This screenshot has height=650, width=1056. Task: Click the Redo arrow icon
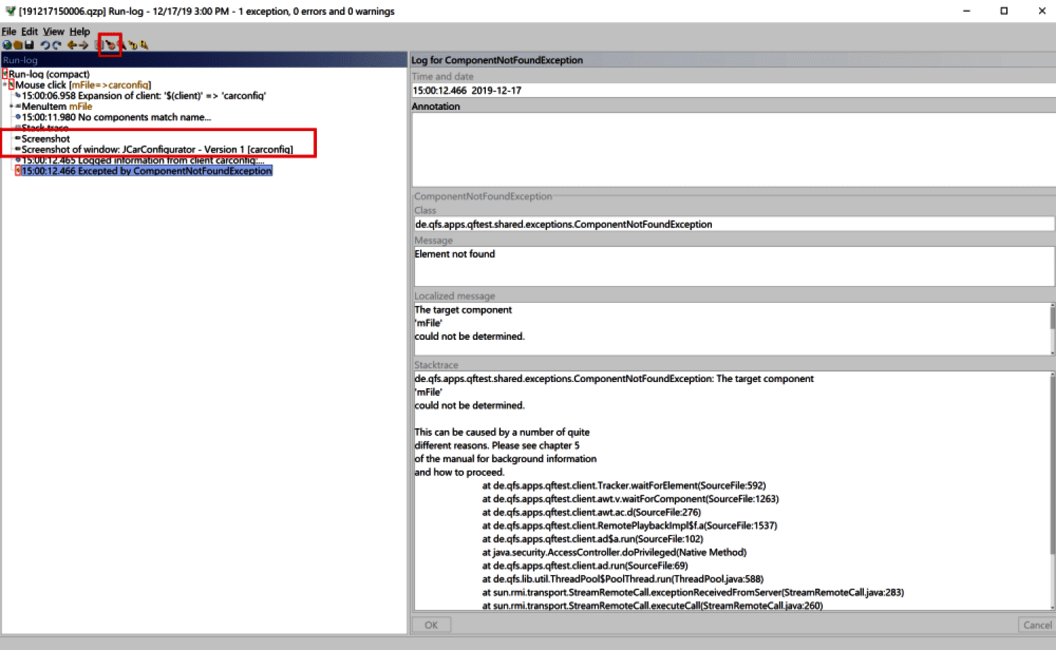[x=58, y=45]
